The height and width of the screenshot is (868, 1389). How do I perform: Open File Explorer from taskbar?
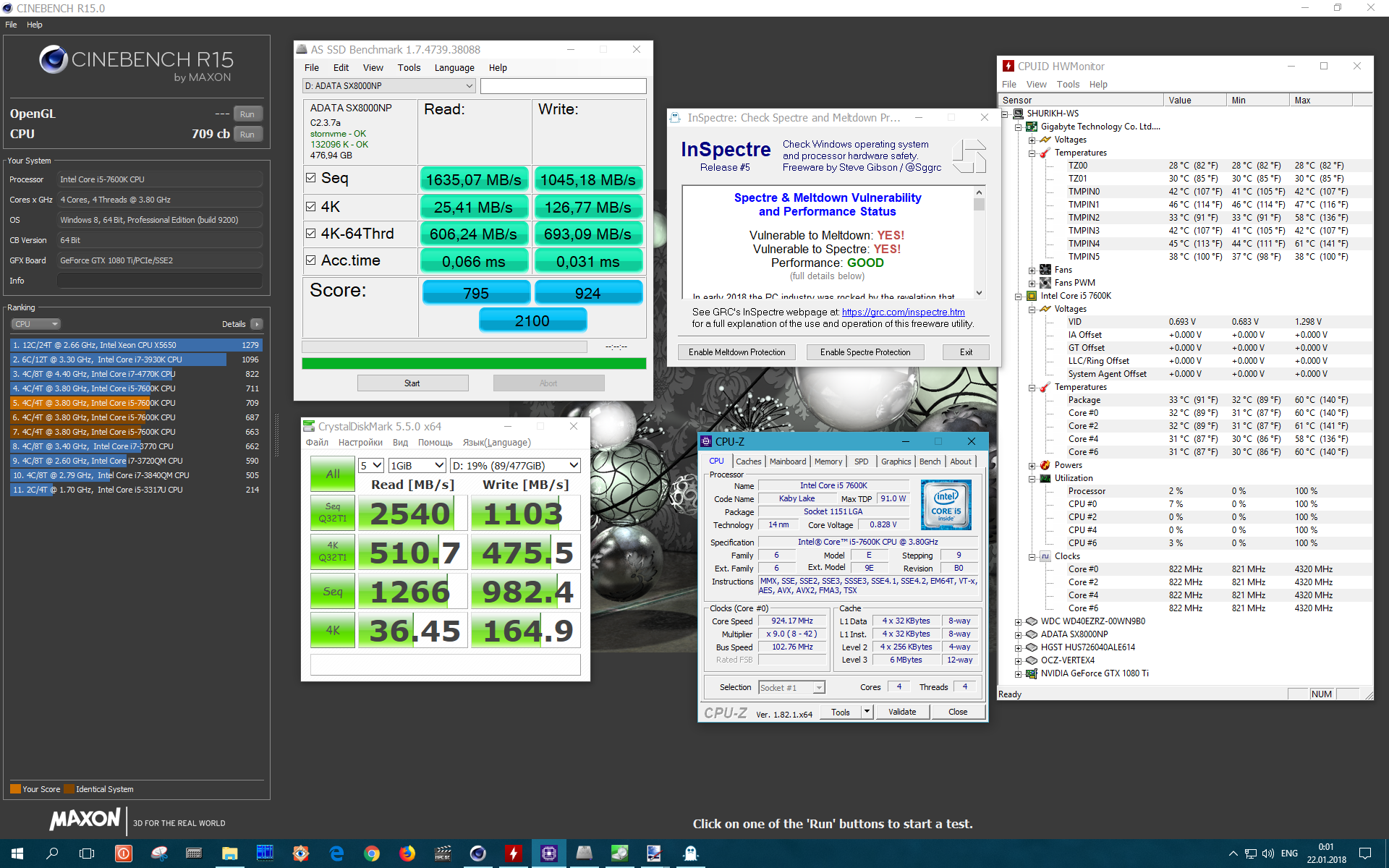230,854
